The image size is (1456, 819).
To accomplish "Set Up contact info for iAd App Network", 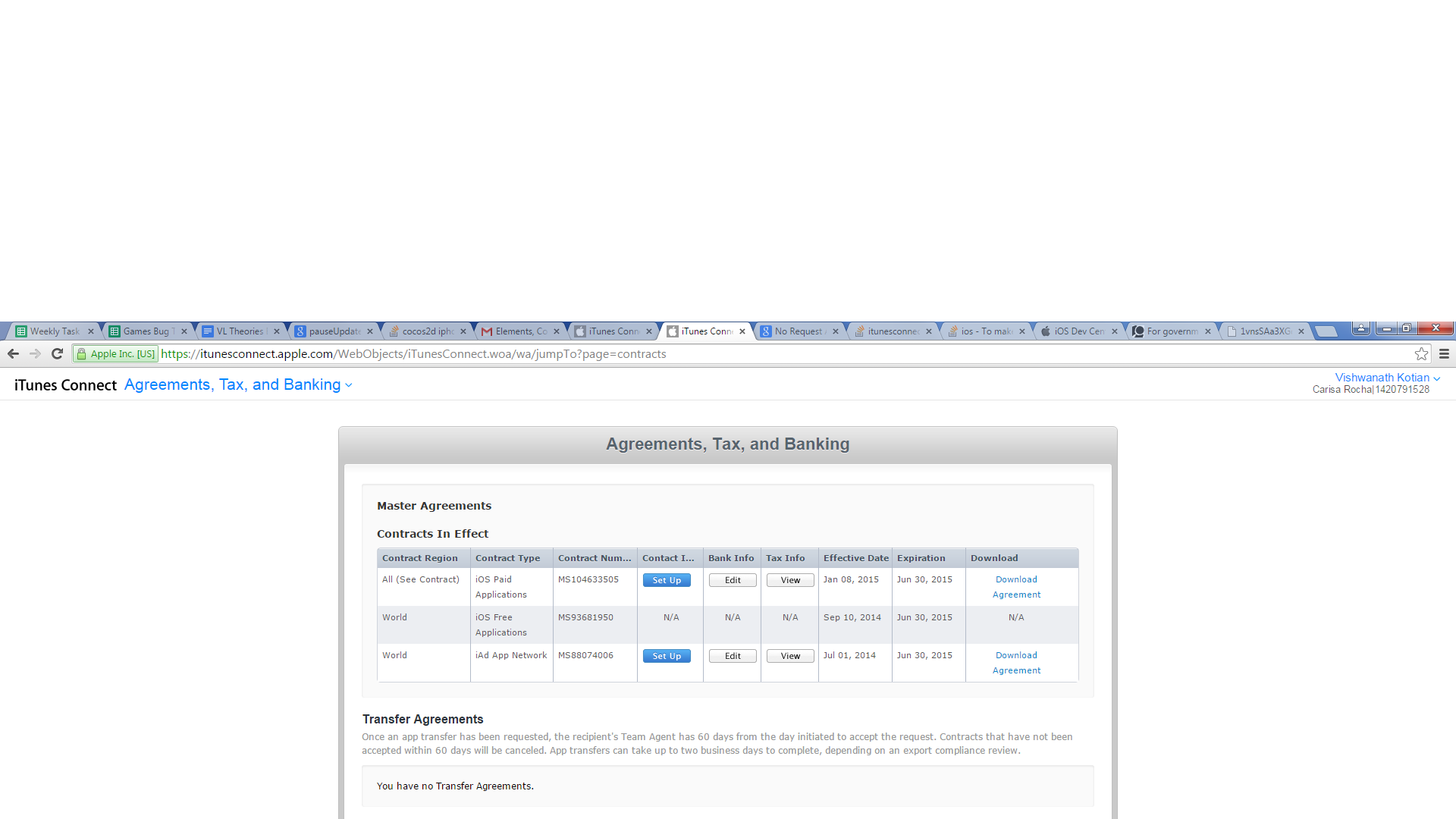I will pyautogui.click(x=667, y=656).
